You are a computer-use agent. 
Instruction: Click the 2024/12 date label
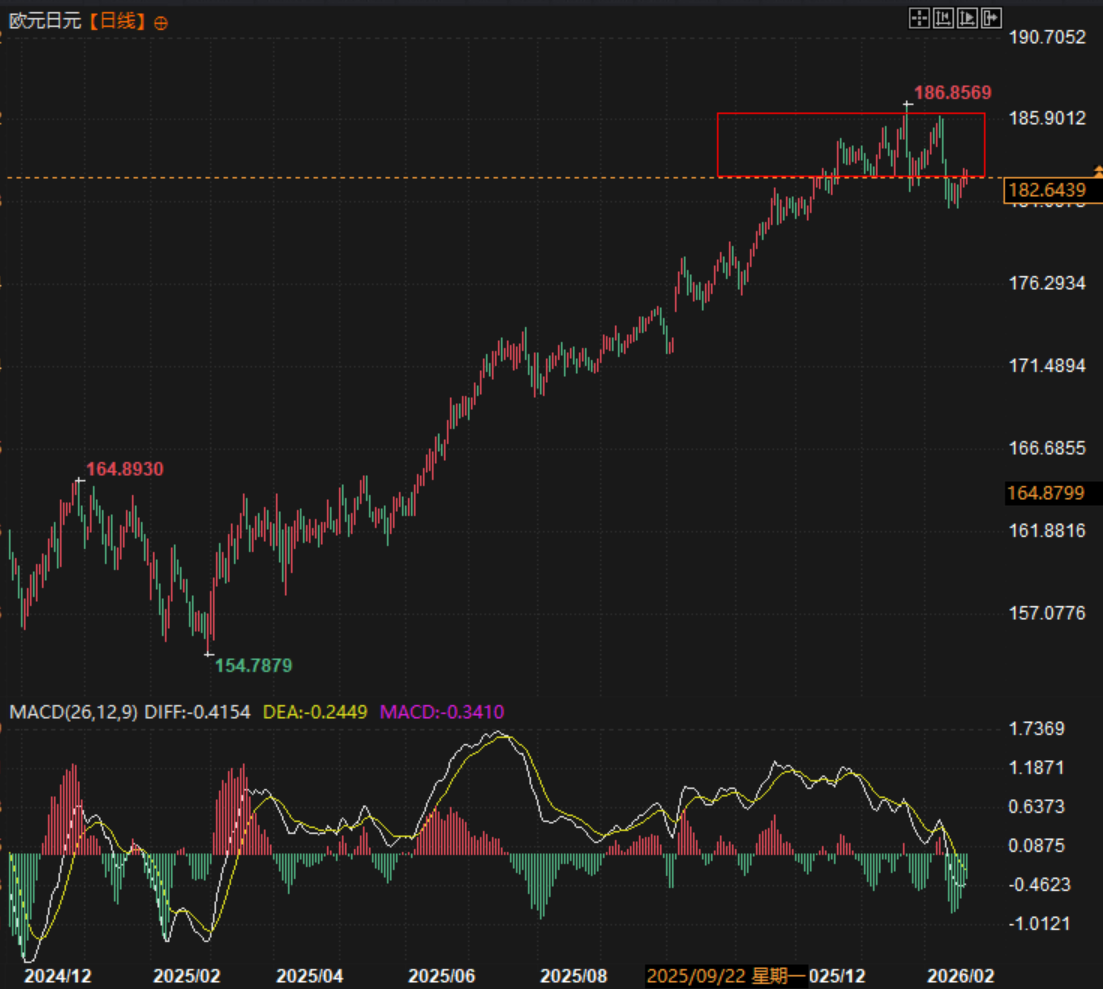coord(58,976)
